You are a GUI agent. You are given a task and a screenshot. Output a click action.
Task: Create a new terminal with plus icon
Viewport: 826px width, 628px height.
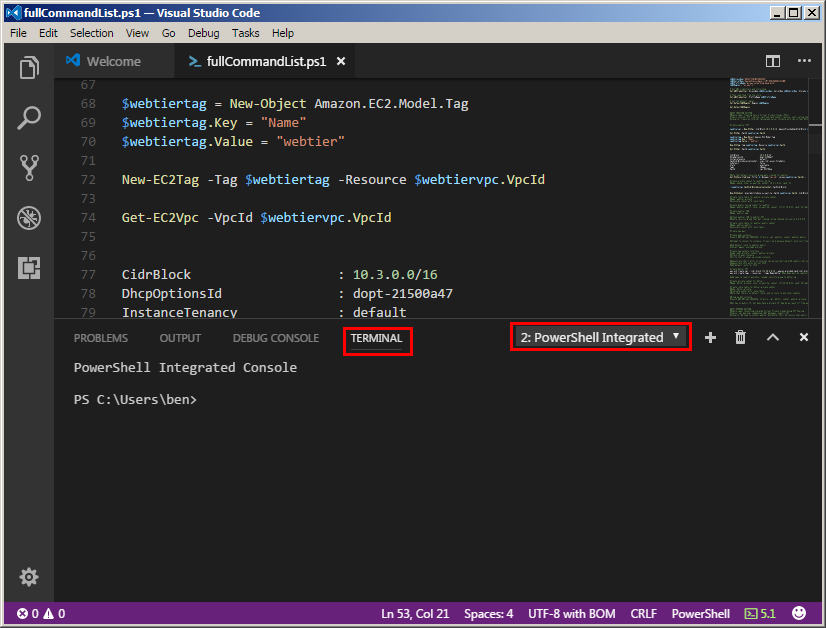pos(710,337)
